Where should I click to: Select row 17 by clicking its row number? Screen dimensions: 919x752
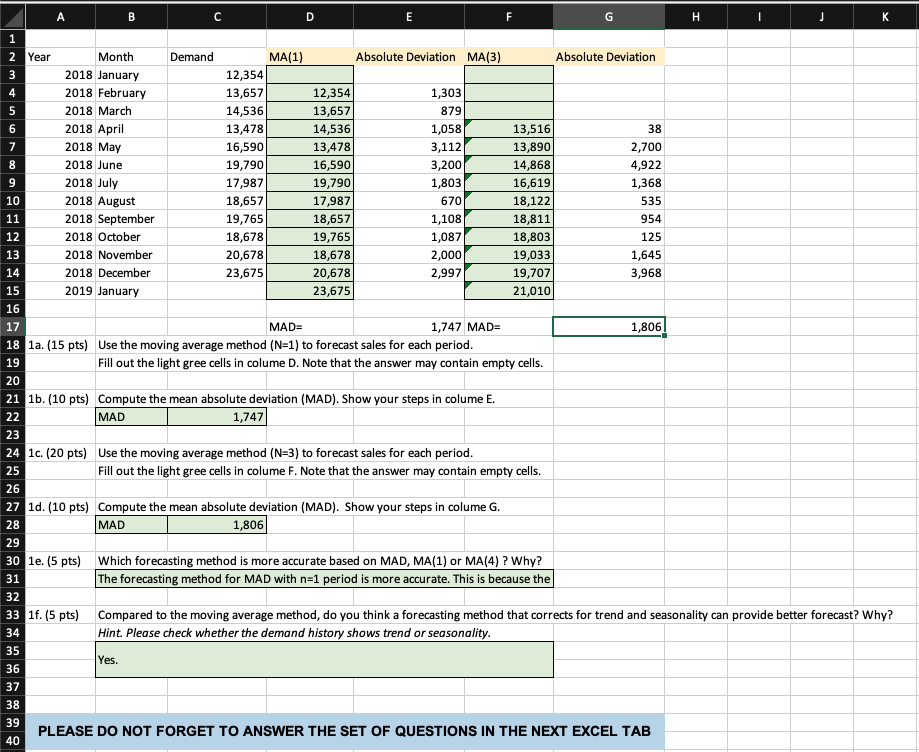tap(11, 326)
